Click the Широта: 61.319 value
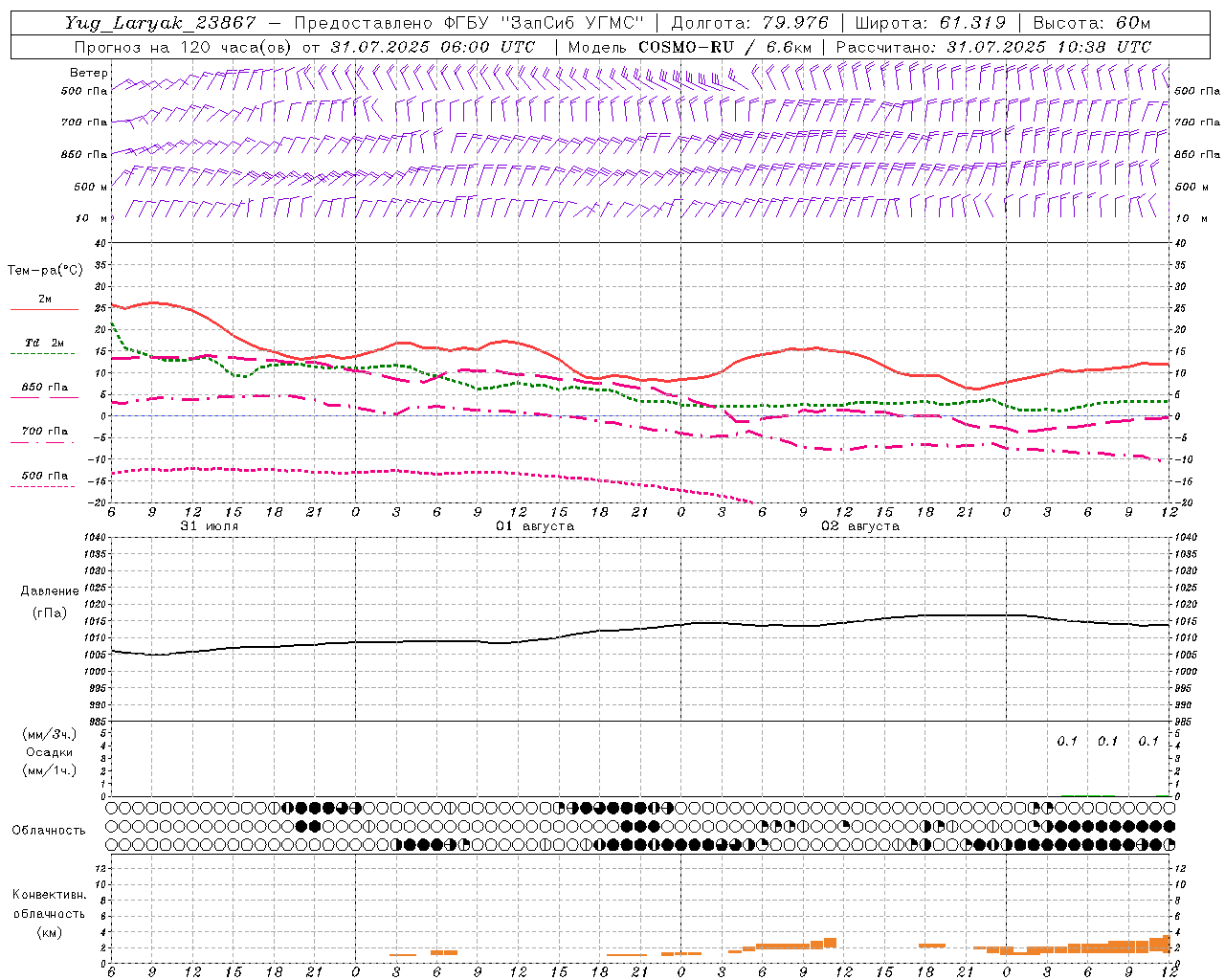The height and width of the screenshot is (980, 1225). [x=930, y=23]
